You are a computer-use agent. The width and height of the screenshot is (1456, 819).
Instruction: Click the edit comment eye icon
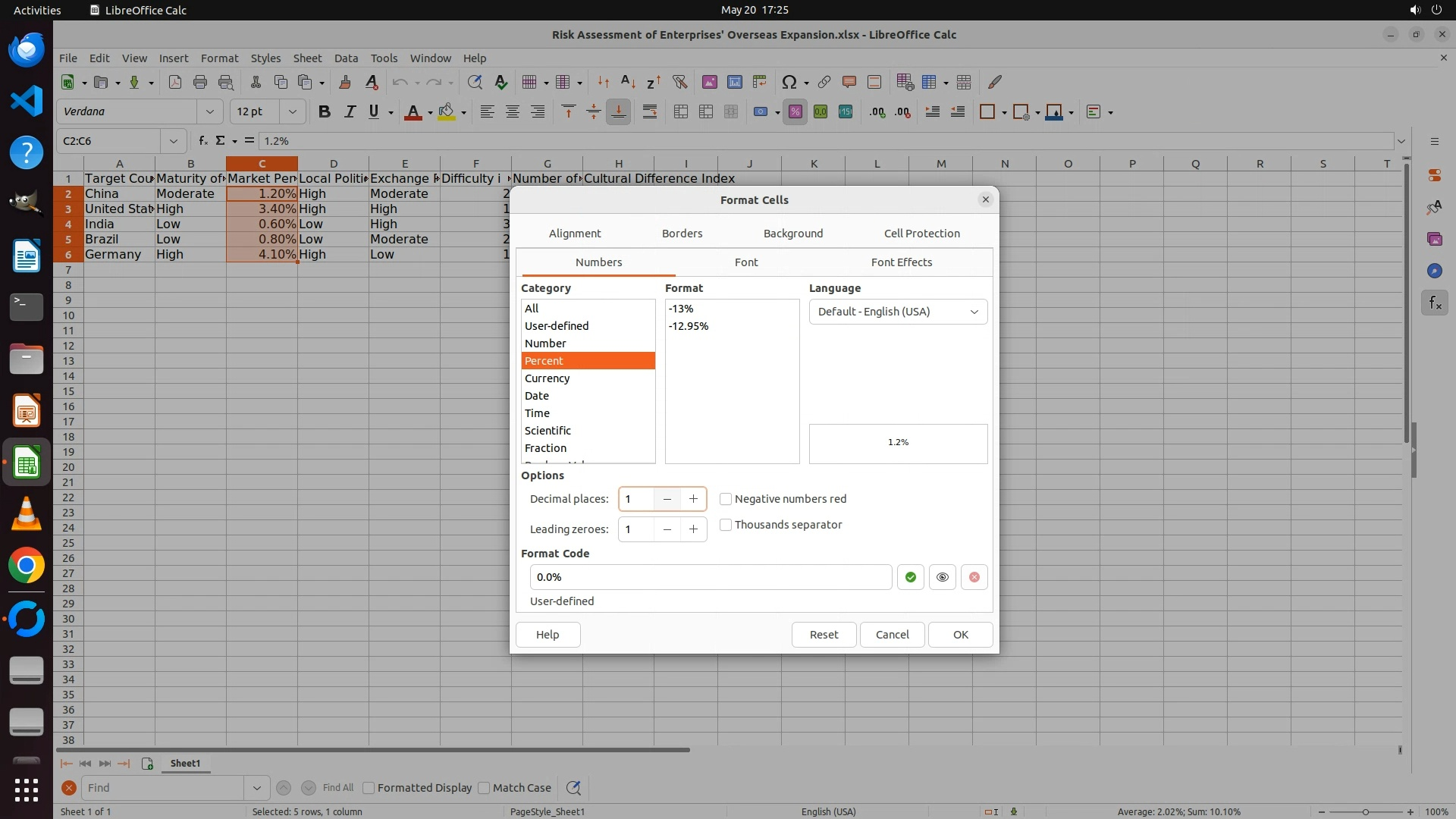pyautogui.click(x=942, y=577)
